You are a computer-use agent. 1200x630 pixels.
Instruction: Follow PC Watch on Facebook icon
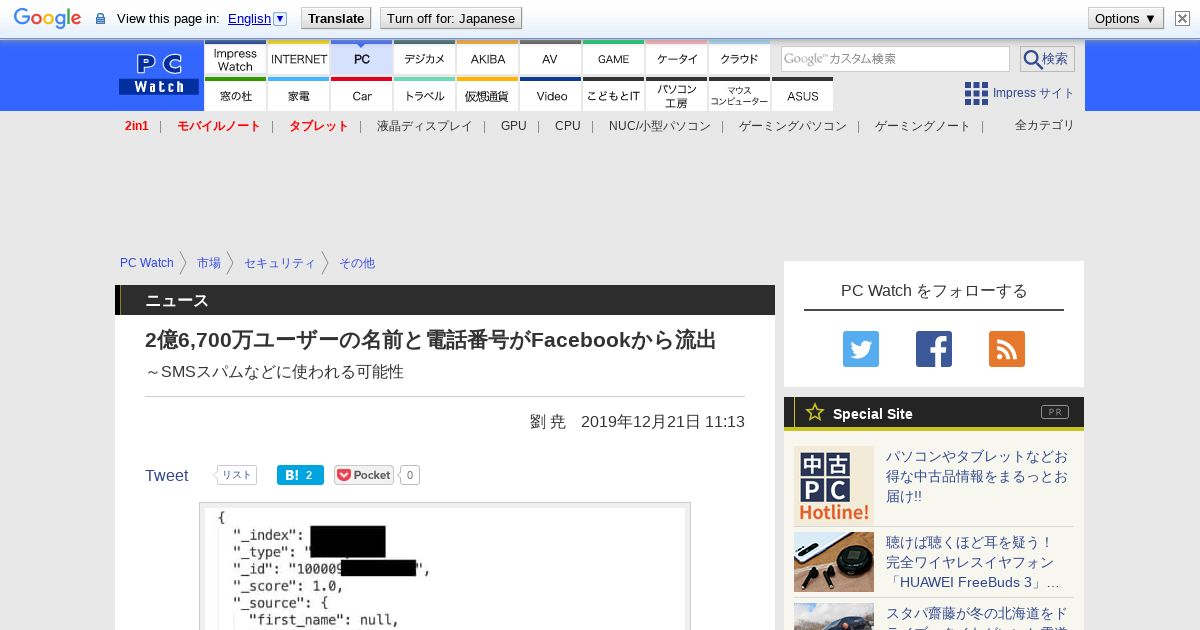tap(934, 349)
